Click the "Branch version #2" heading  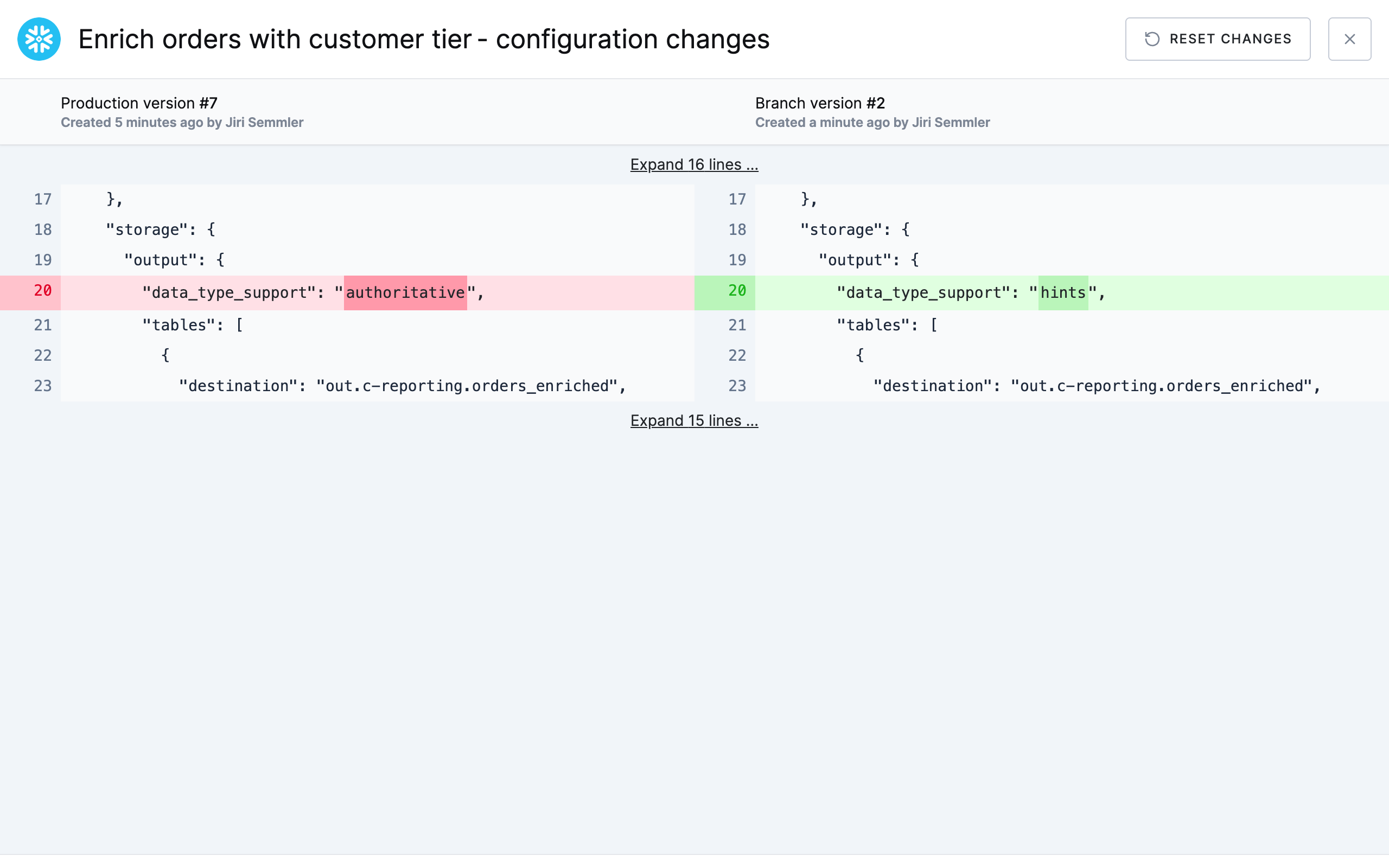pos(820,103)
